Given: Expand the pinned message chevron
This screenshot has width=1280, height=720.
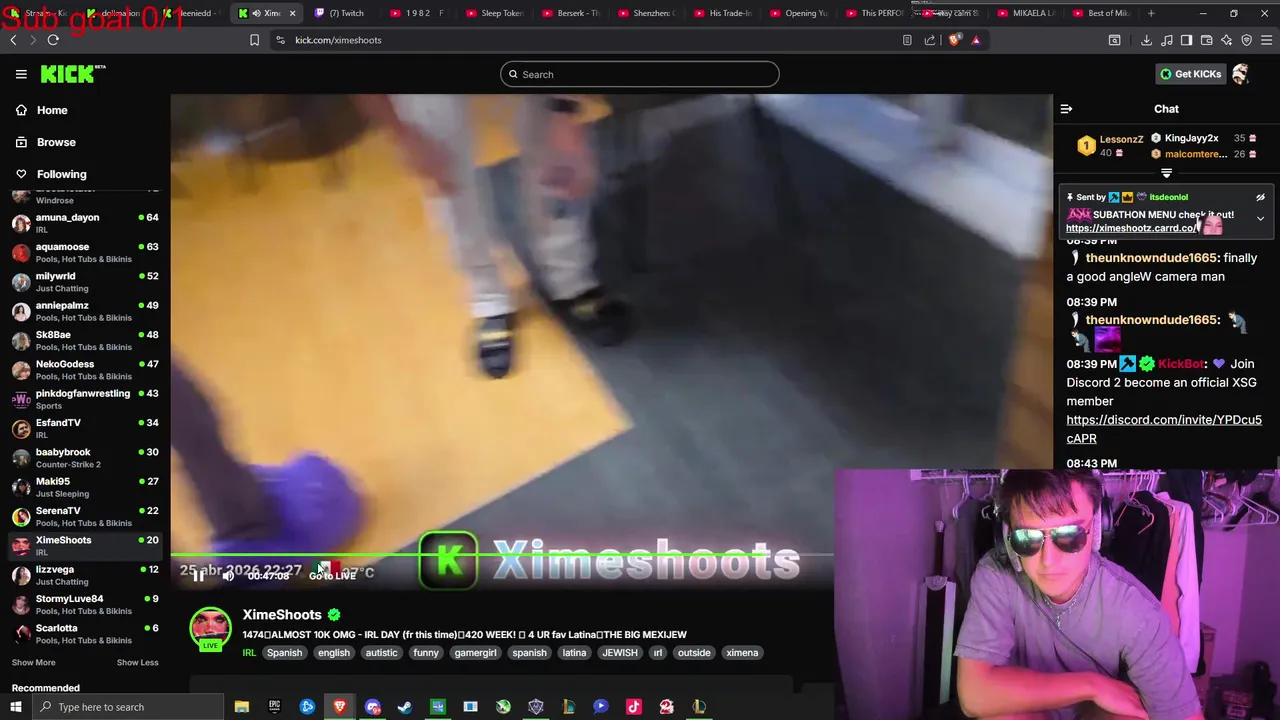Looking at the screenshot, I should (x=1260, y=218).
